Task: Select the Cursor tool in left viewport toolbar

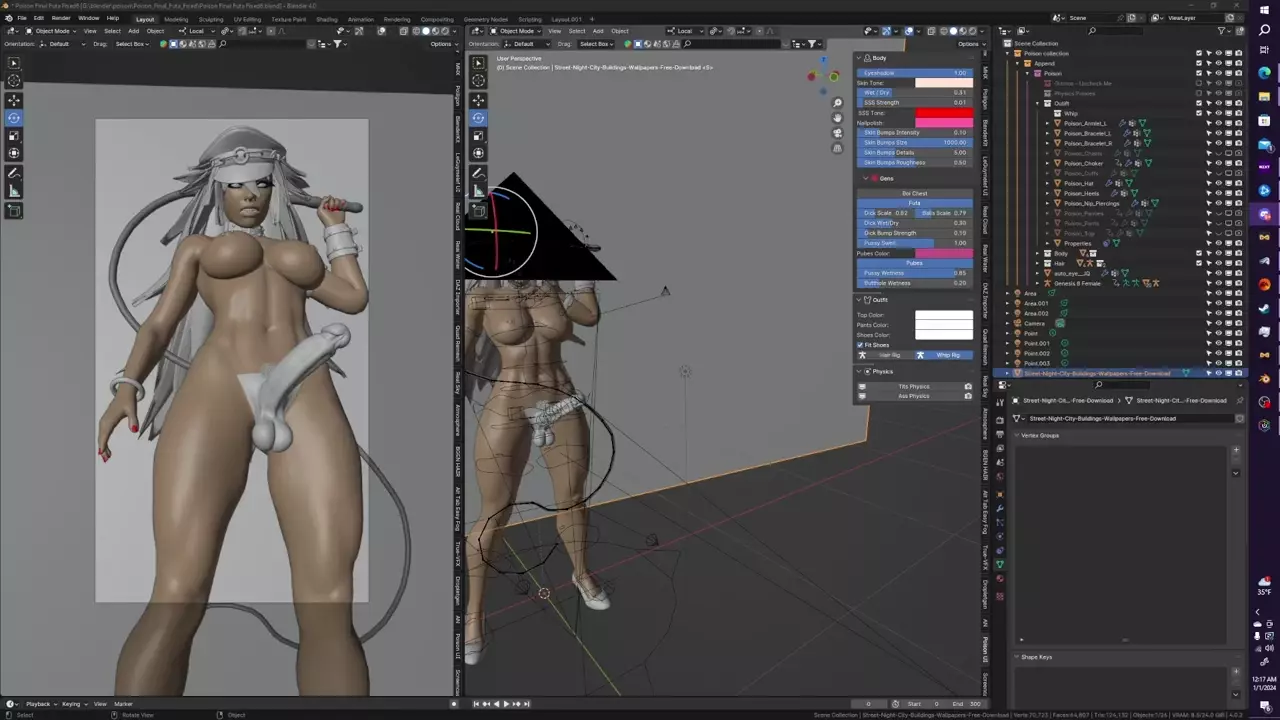Action: click(x=14, y=81)
